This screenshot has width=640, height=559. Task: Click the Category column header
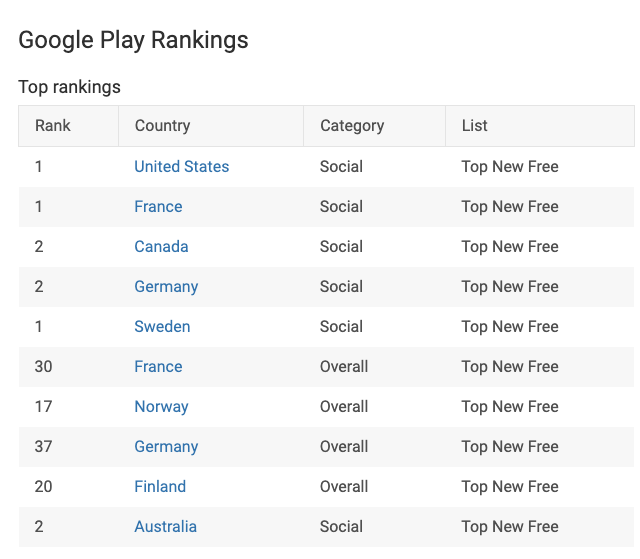pos(352,126)
